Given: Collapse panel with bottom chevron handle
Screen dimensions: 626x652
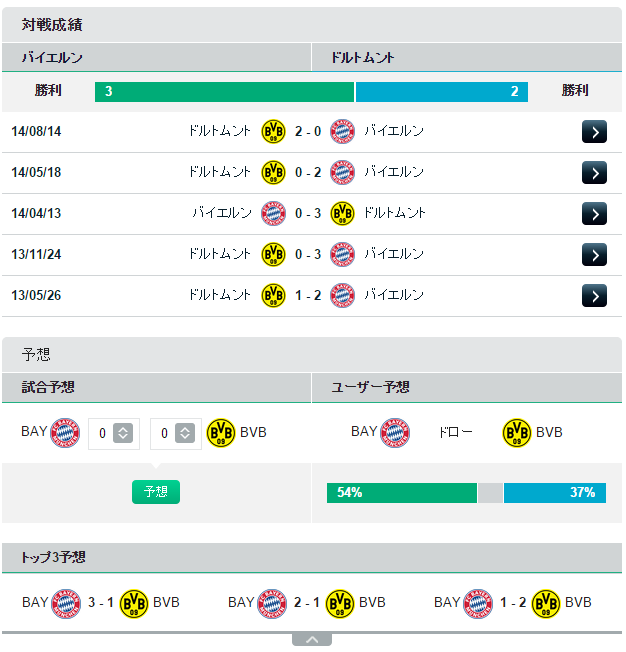Looking at the screenshot, I should point(313,641).
